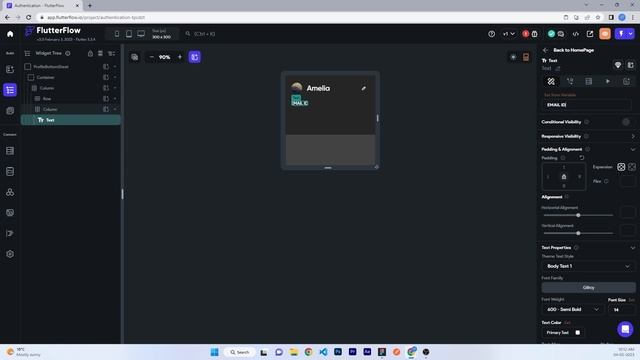
Task: Select the Animations play tab icon
Action: 608,82
